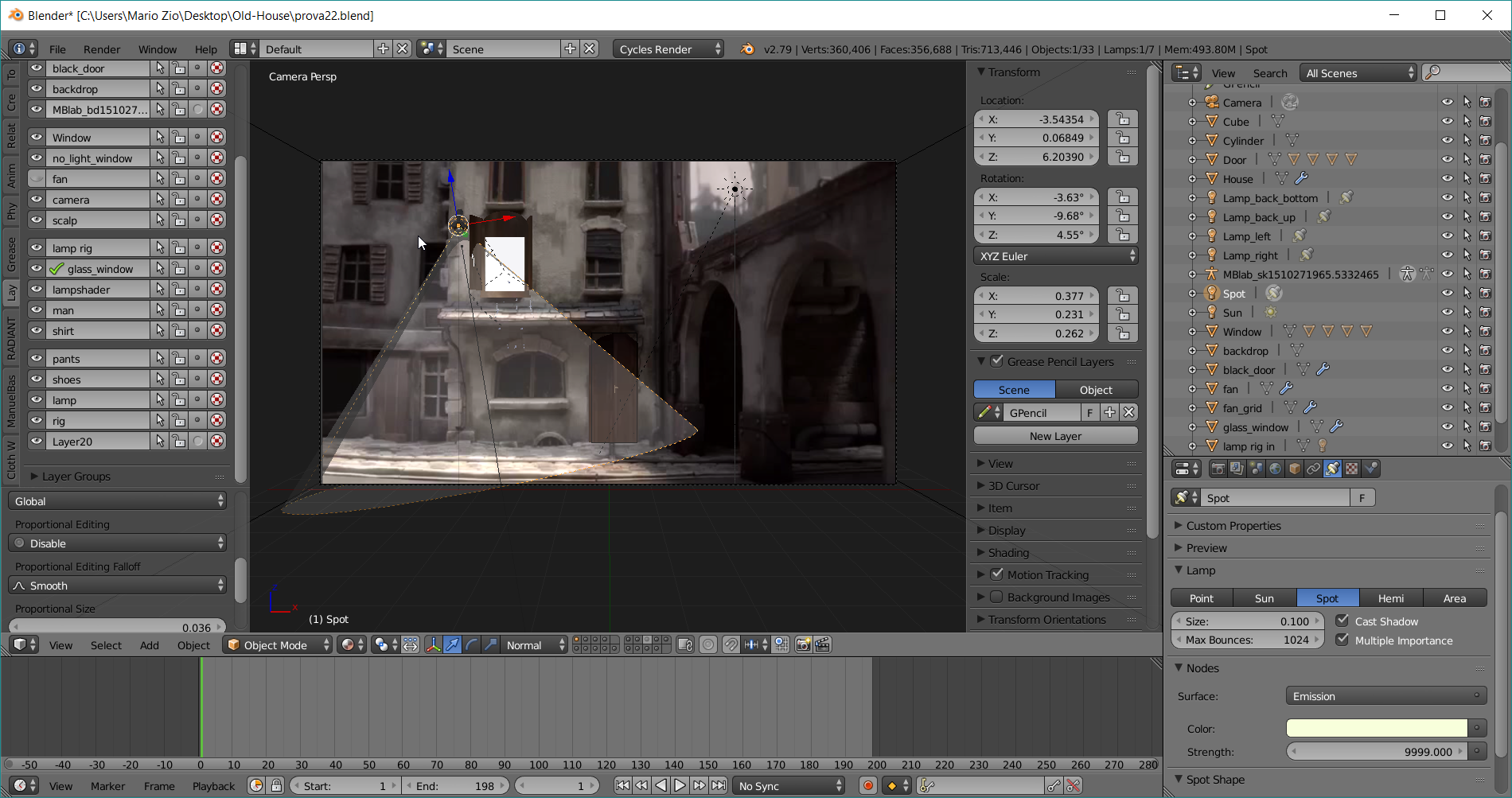Screen dimensions: 1512x798
Task: Toggle visibility of the fan layer
Action: tap(37, 179)
